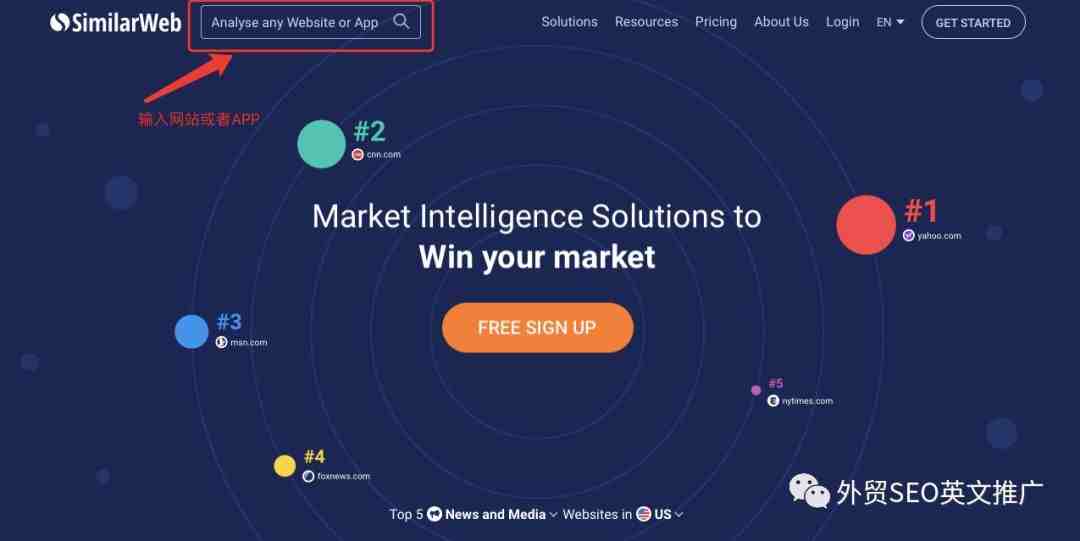Click the SimilarWeb logo
This screenshot has height=541, width=1080.
coord(116,23)
